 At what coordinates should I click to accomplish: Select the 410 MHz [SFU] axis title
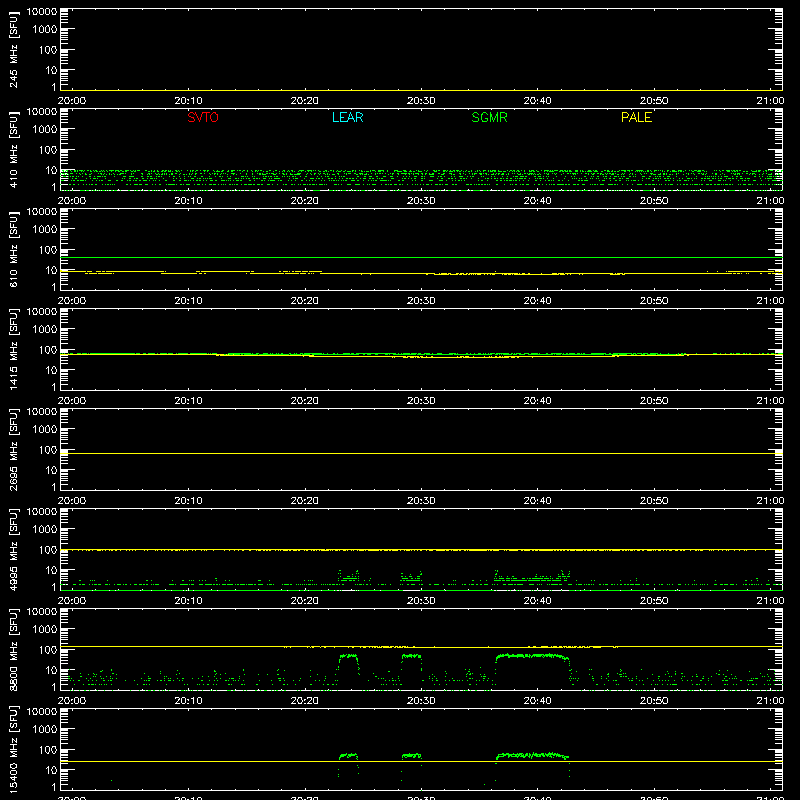pyautogui.click(x=13, y=150)
